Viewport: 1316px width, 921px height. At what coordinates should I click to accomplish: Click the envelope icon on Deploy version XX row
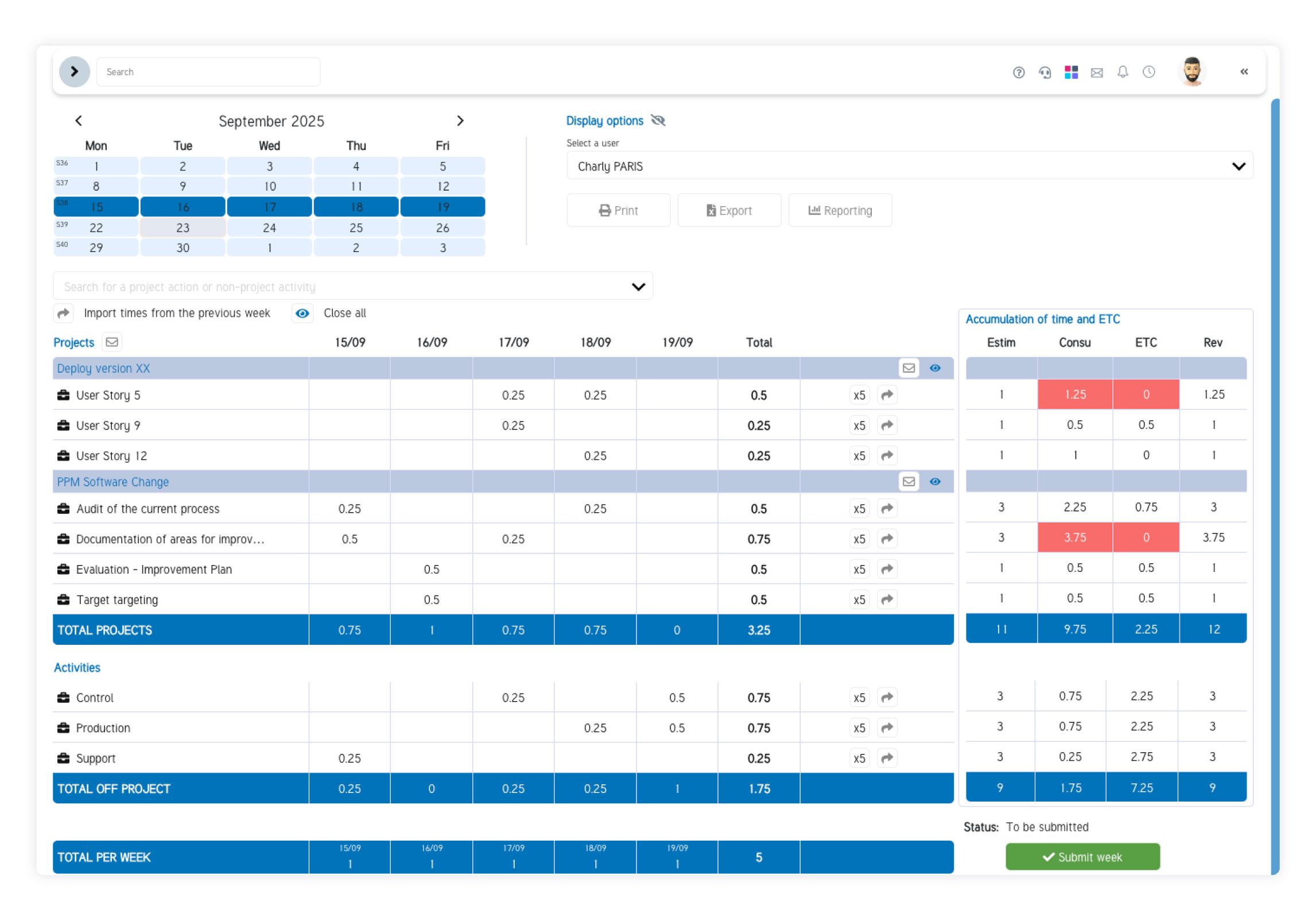tap(909, 368)
